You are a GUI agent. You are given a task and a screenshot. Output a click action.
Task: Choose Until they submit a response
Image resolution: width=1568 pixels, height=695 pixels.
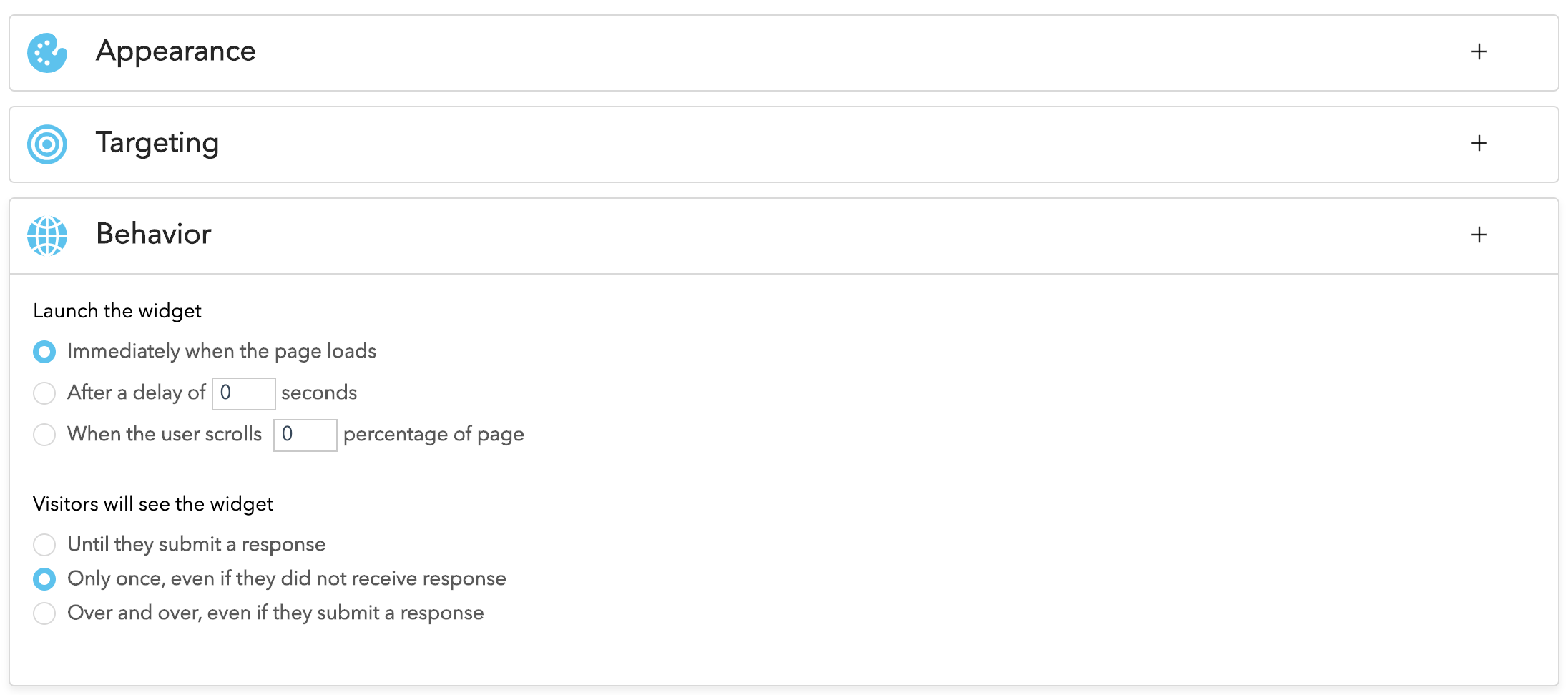point(44,545)
